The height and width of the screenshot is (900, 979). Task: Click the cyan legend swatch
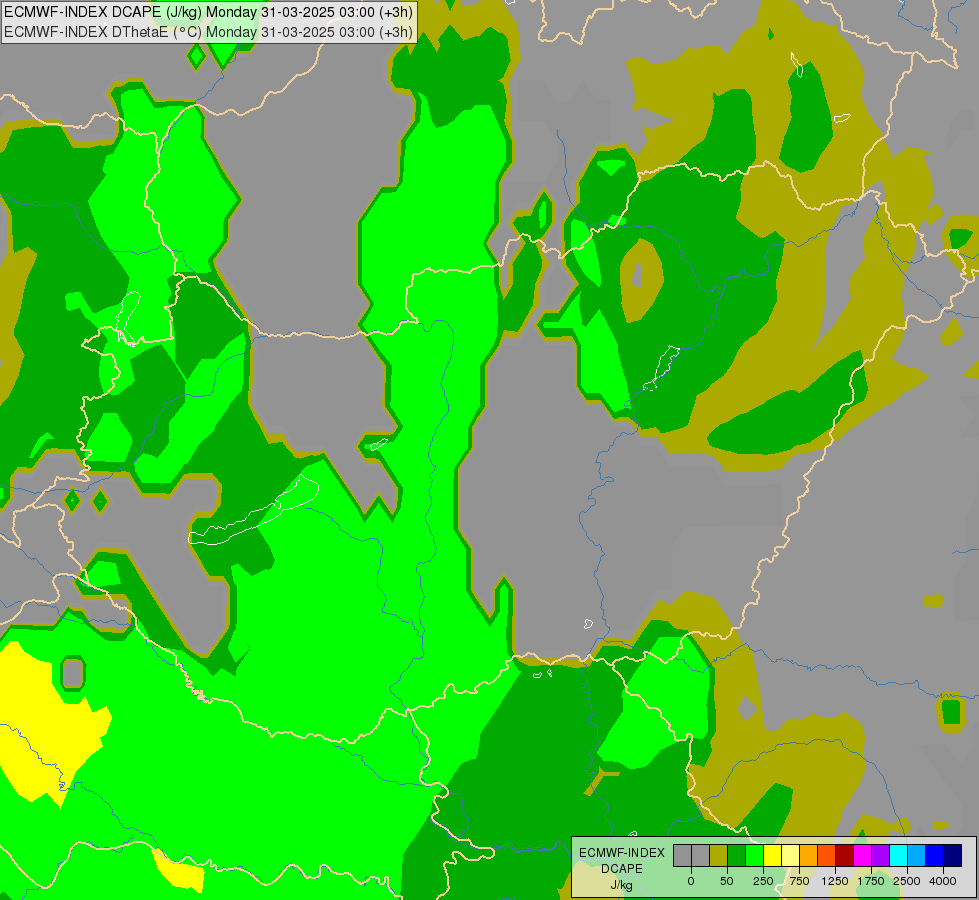(898, 855)
